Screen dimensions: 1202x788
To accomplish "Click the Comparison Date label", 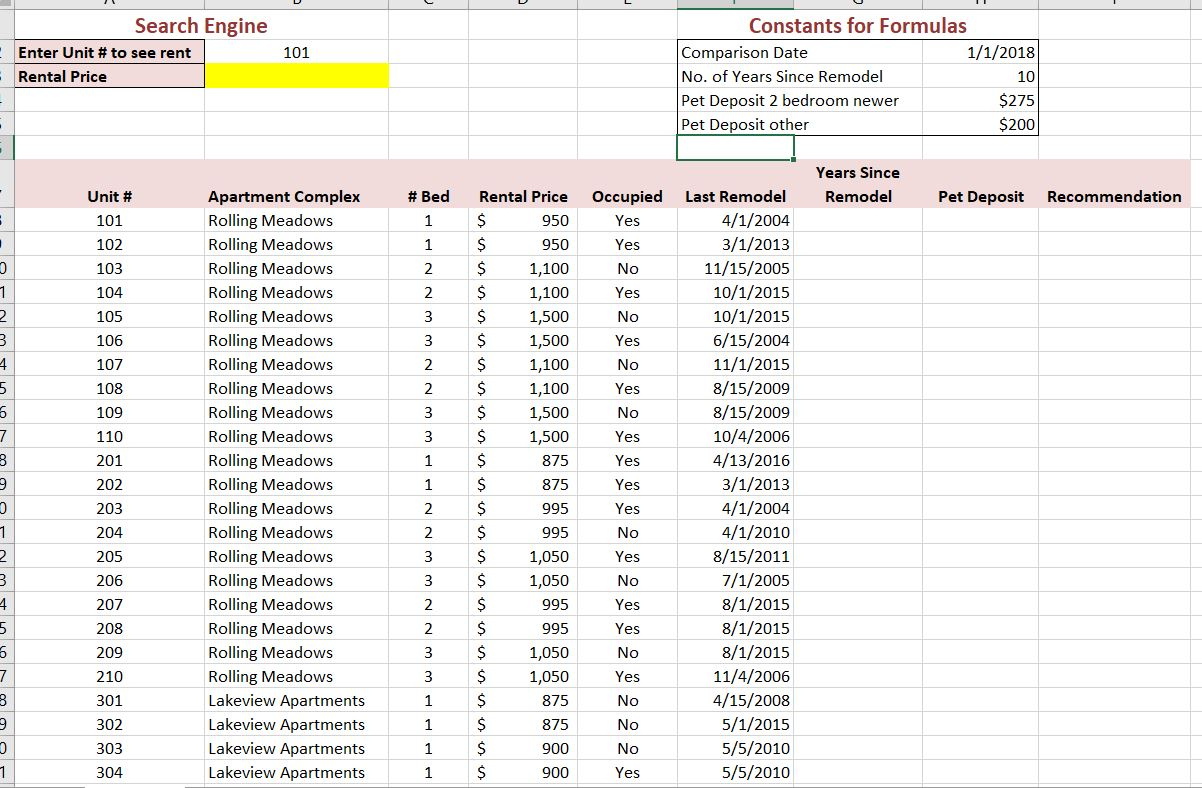I will (744, 52).
